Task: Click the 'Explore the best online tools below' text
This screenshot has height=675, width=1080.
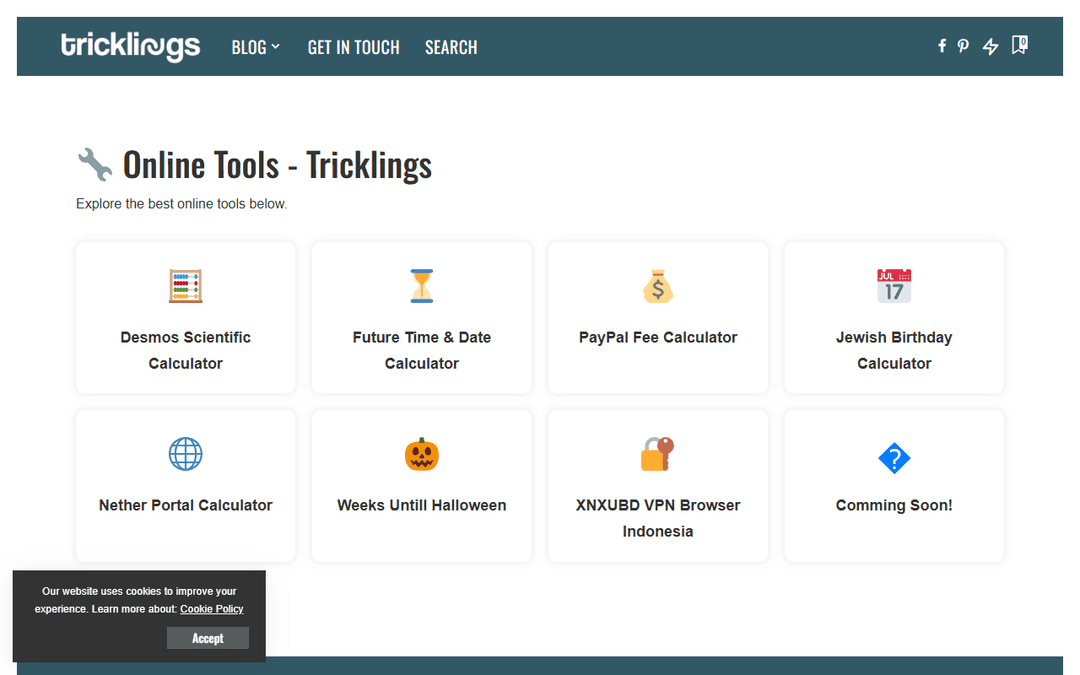Action: tap(181, 204)
